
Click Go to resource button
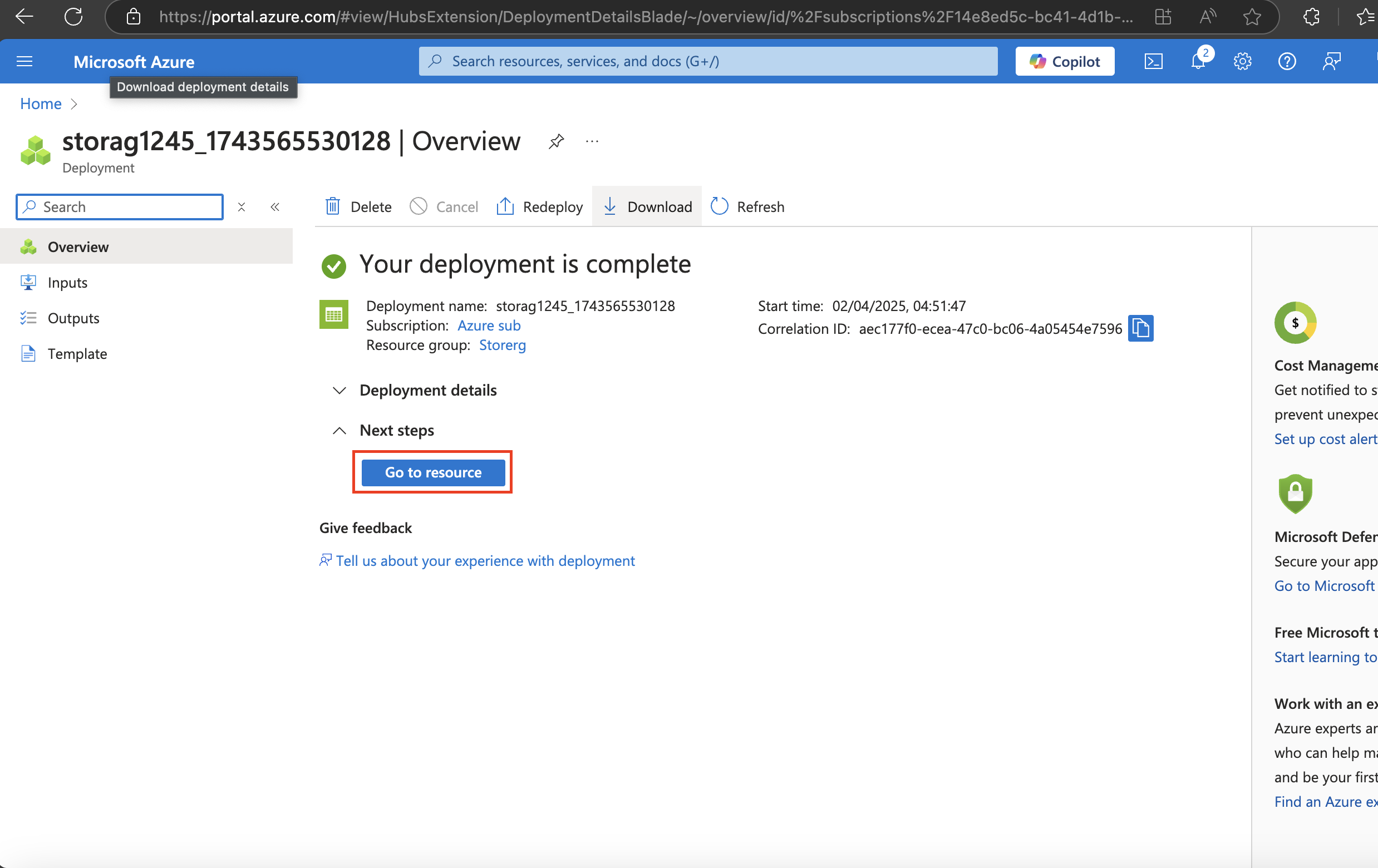click(x=433, y=472)
